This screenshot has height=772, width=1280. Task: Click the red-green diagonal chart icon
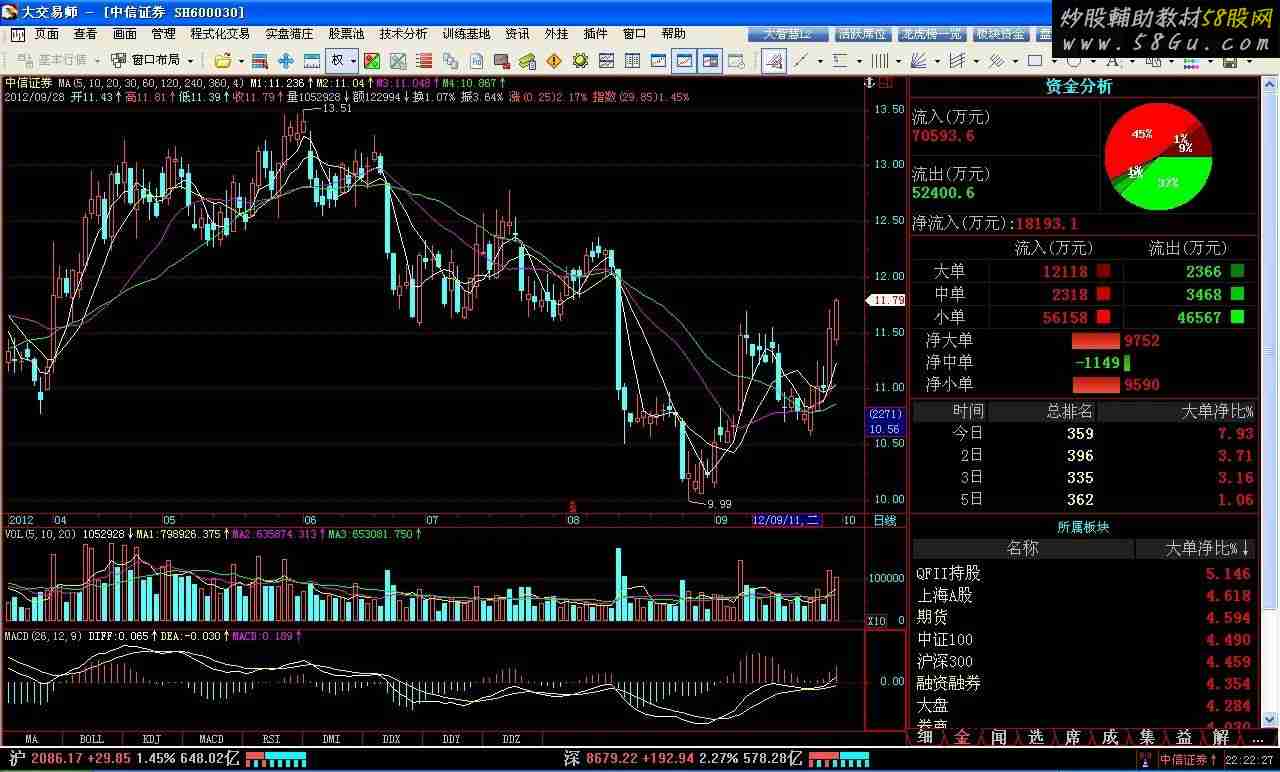pos(371,60)
